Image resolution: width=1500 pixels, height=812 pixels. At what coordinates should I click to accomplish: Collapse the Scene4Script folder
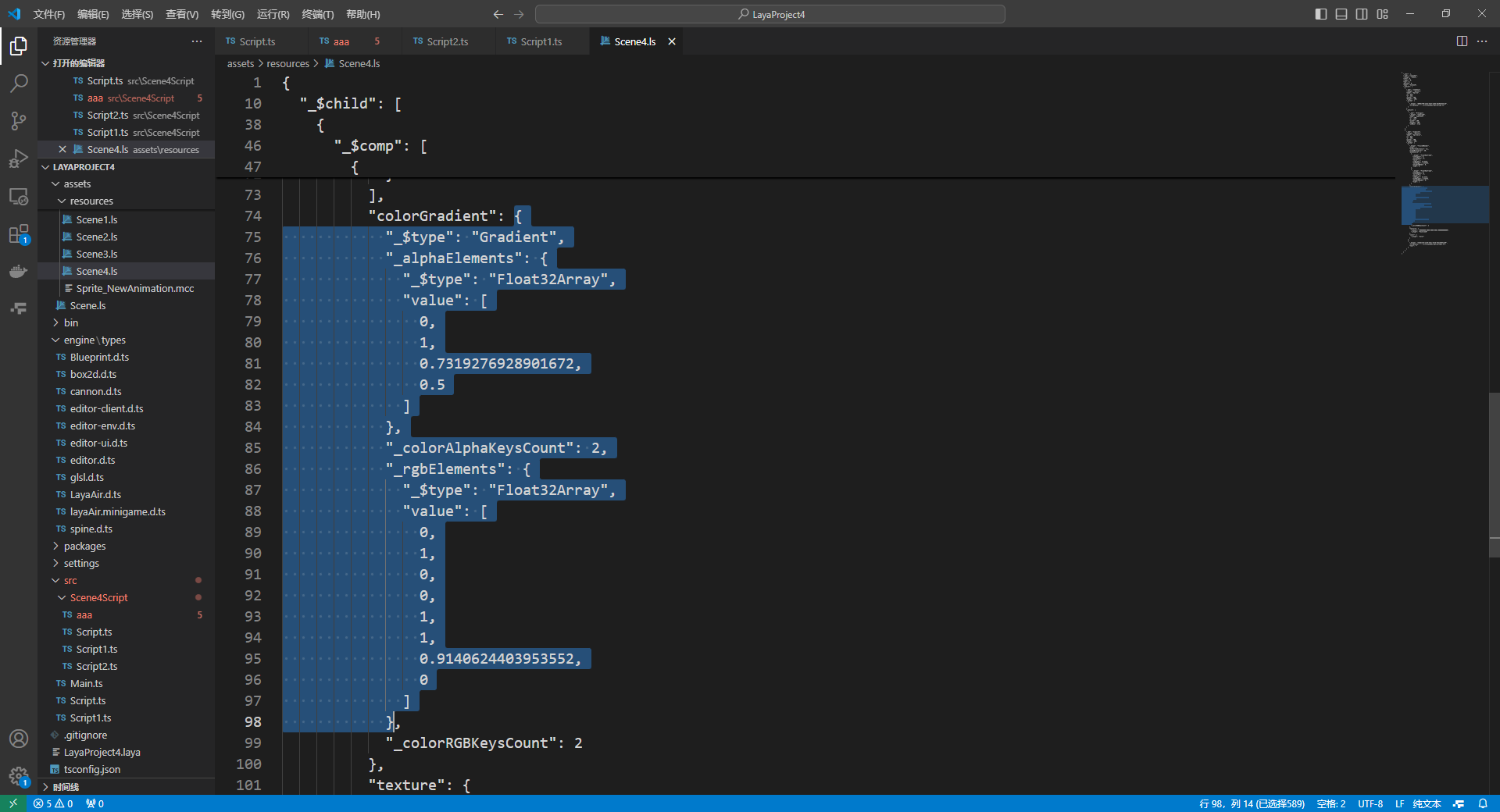(98, 597)
